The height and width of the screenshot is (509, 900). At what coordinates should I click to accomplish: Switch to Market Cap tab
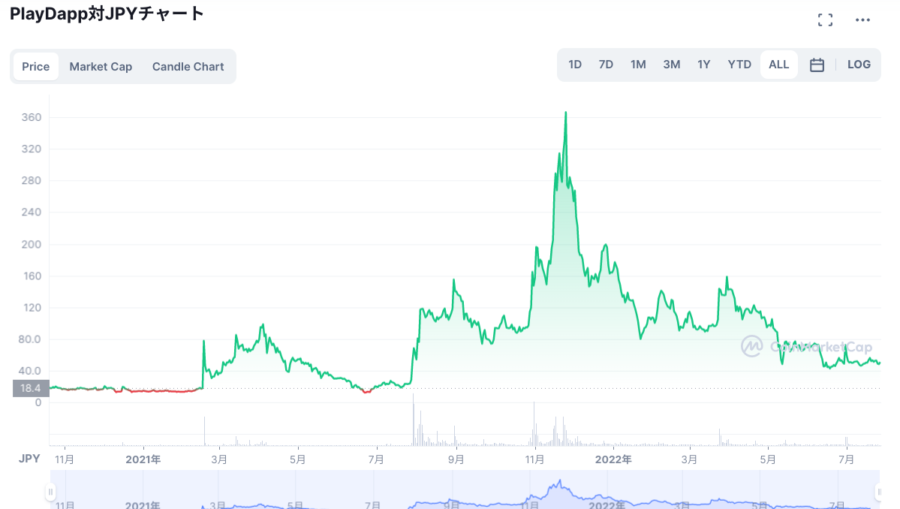coord(100,67)
